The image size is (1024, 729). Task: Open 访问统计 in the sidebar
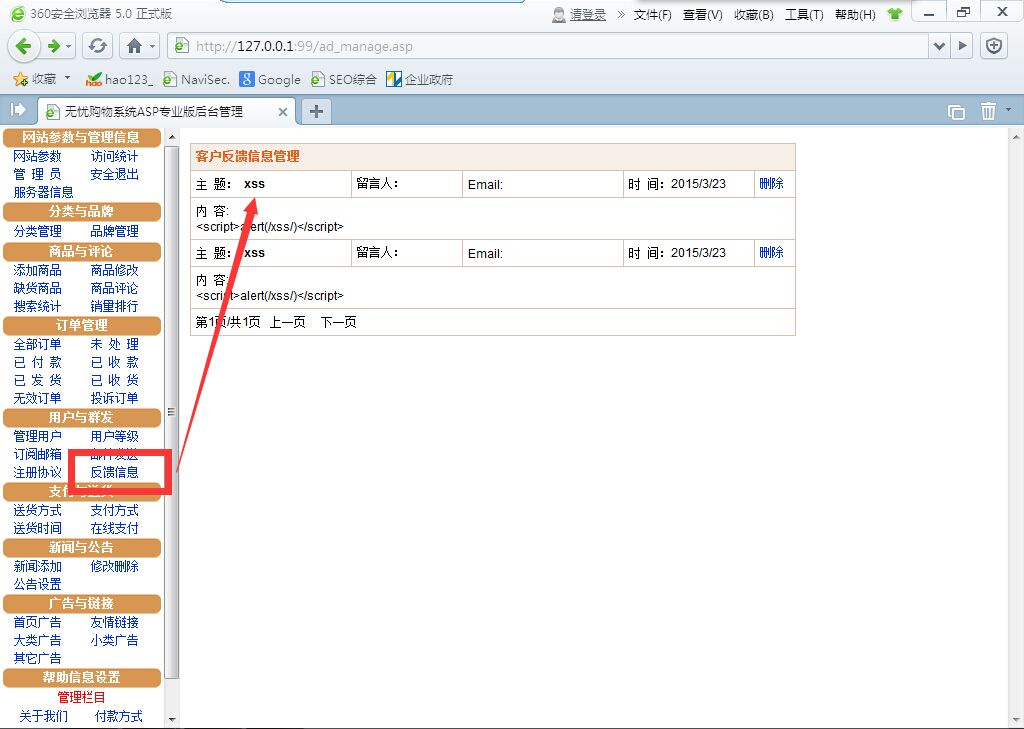click(x=114, y=156)
